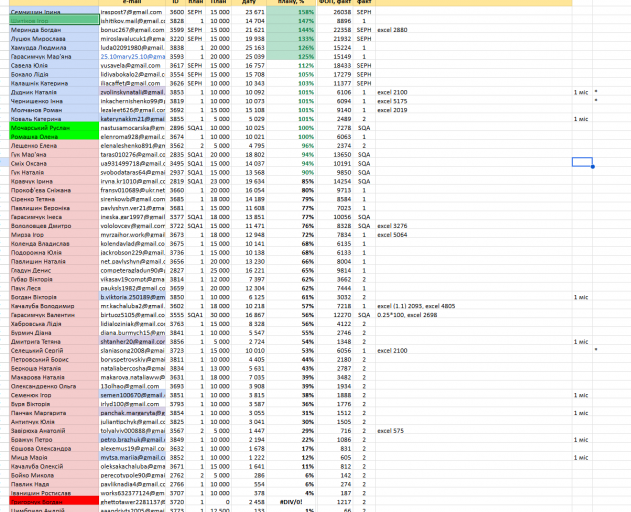Click the name Хабровська Лідія
The height and width of the screenshot is (512, 631).
point(54,324)
